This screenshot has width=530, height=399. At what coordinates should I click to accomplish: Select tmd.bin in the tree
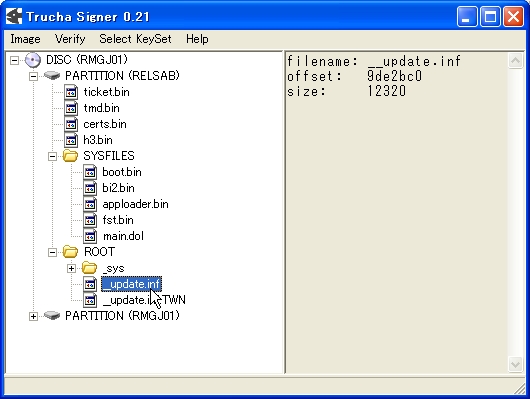(101, 108)
